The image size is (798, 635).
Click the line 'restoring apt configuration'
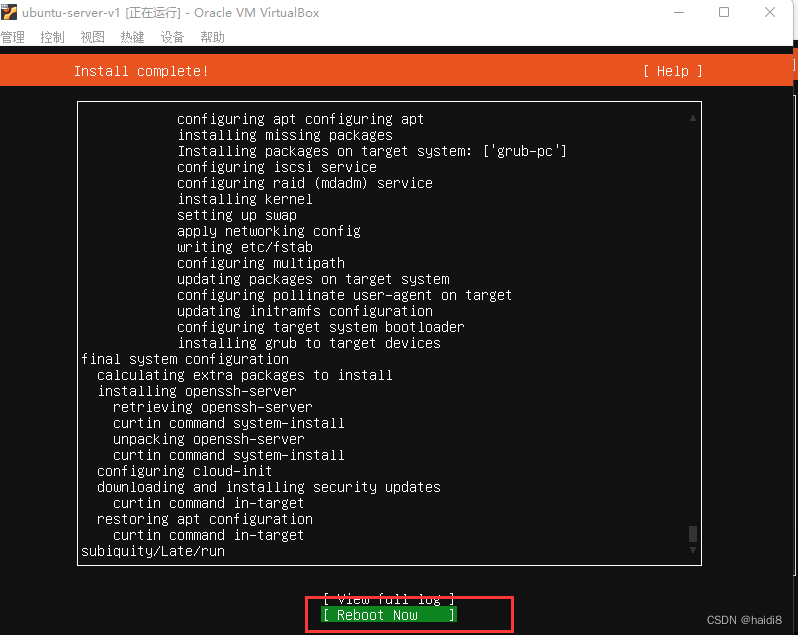205,519
